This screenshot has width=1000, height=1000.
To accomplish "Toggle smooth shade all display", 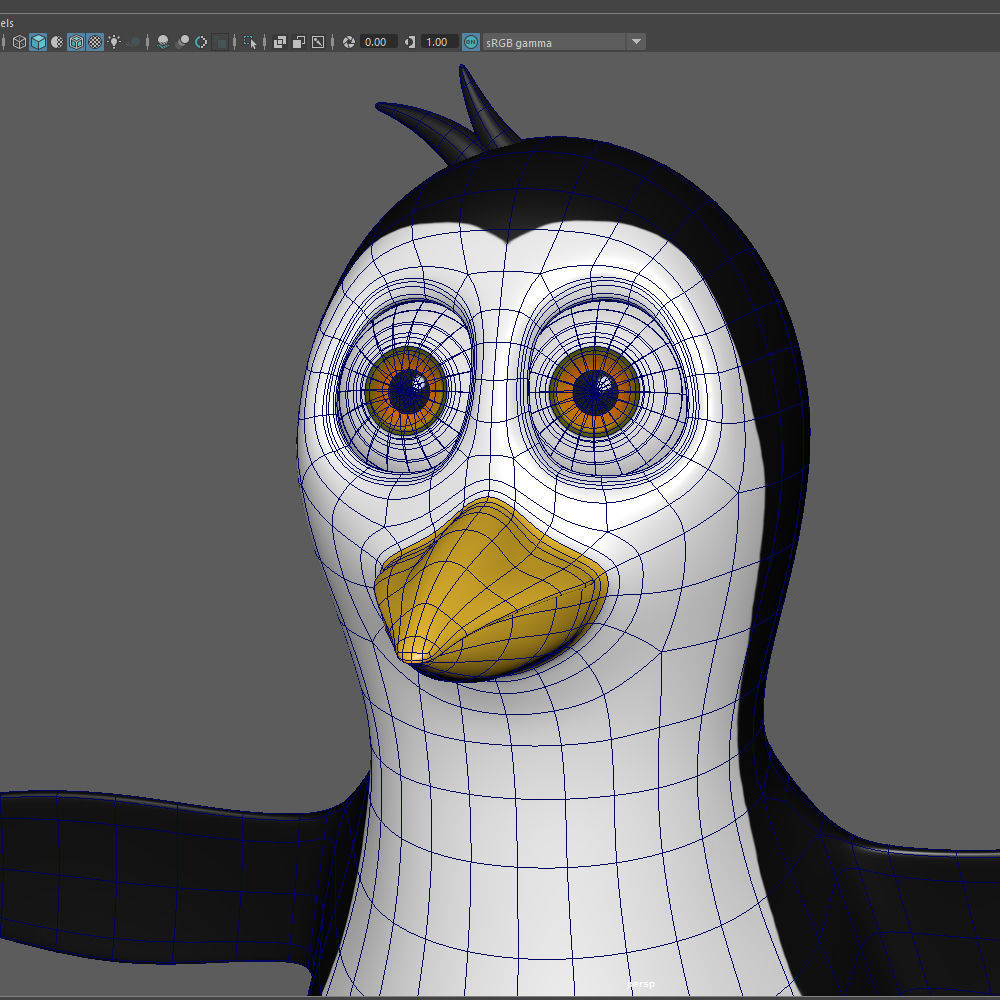I will 38,42.
